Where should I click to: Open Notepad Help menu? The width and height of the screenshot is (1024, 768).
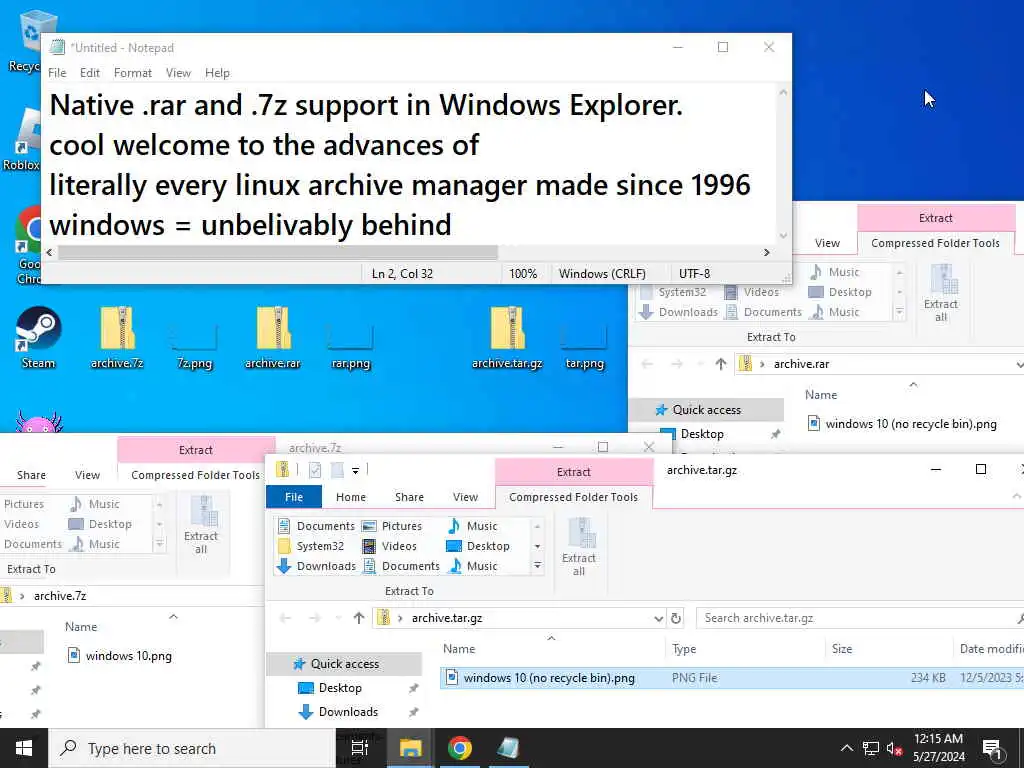[217, 73]
